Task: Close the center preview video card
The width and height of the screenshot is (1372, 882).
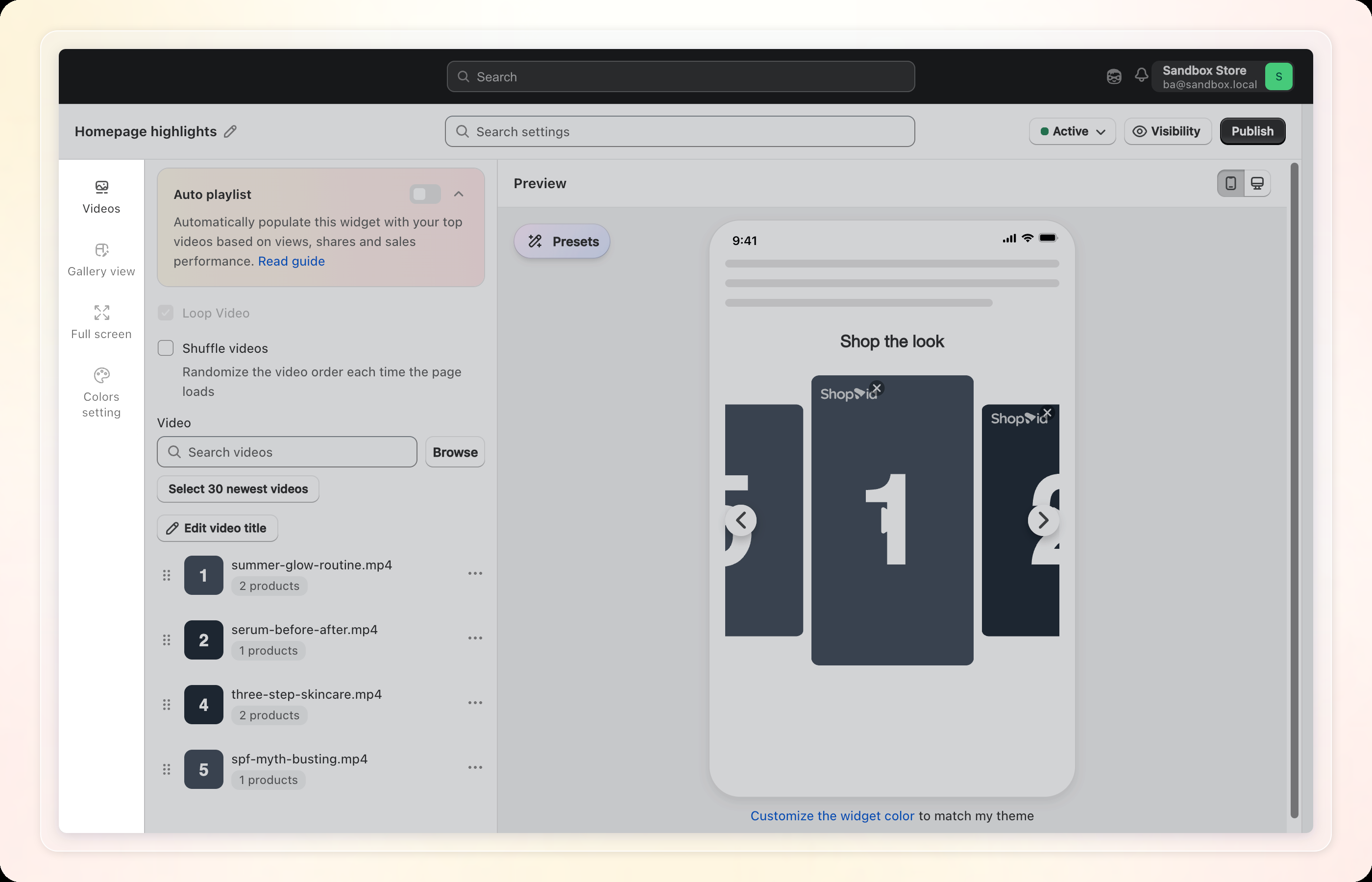Action: (x=877, y=388)
